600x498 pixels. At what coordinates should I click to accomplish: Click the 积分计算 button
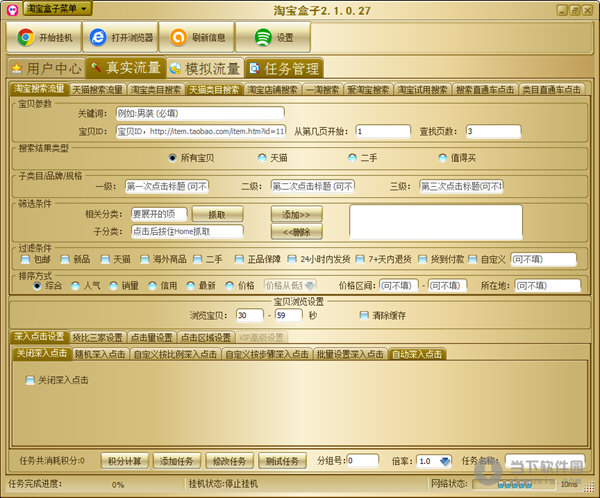click(x=125, y=461)
